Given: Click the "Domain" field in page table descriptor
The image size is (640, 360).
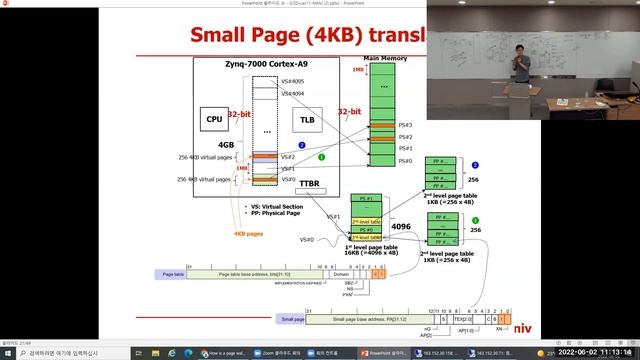Looking at the screenshot, I should [x=341, y=274].
